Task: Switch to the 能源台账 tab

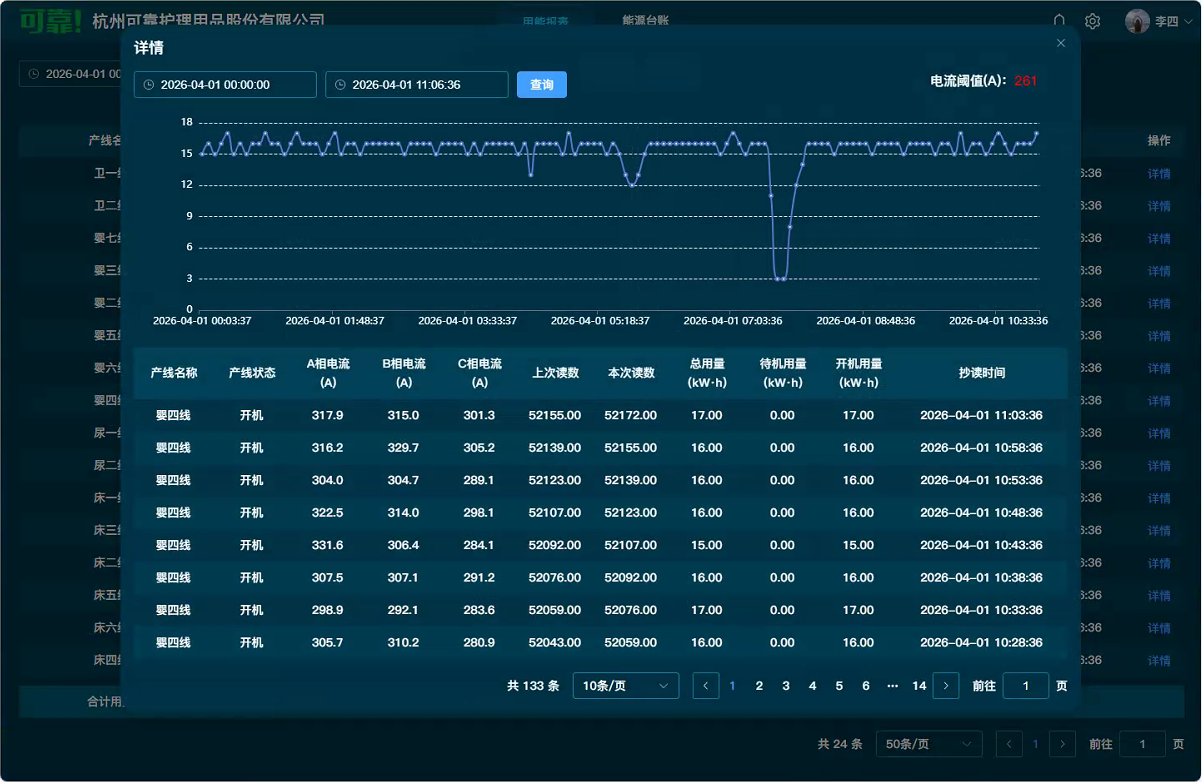Action: pyautogui.click(x=645, y=21)
